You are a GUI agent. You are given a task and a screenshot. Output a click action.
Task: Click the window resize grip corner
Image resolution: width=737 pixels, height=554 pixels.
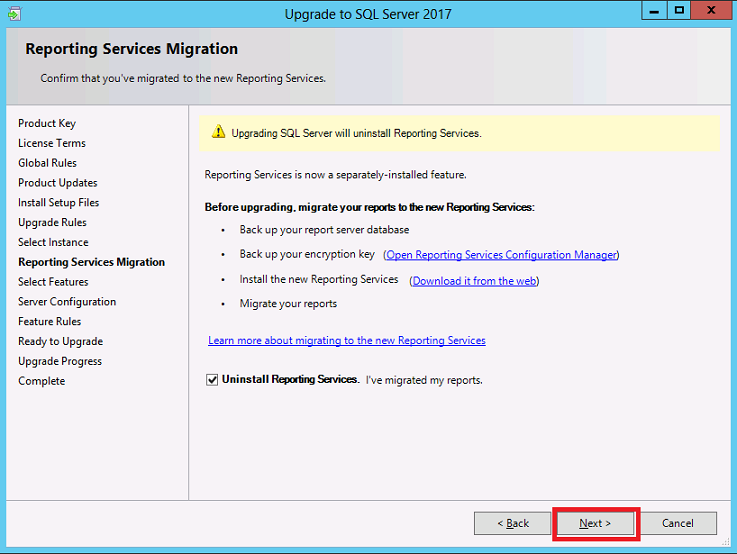pos(726,543)
